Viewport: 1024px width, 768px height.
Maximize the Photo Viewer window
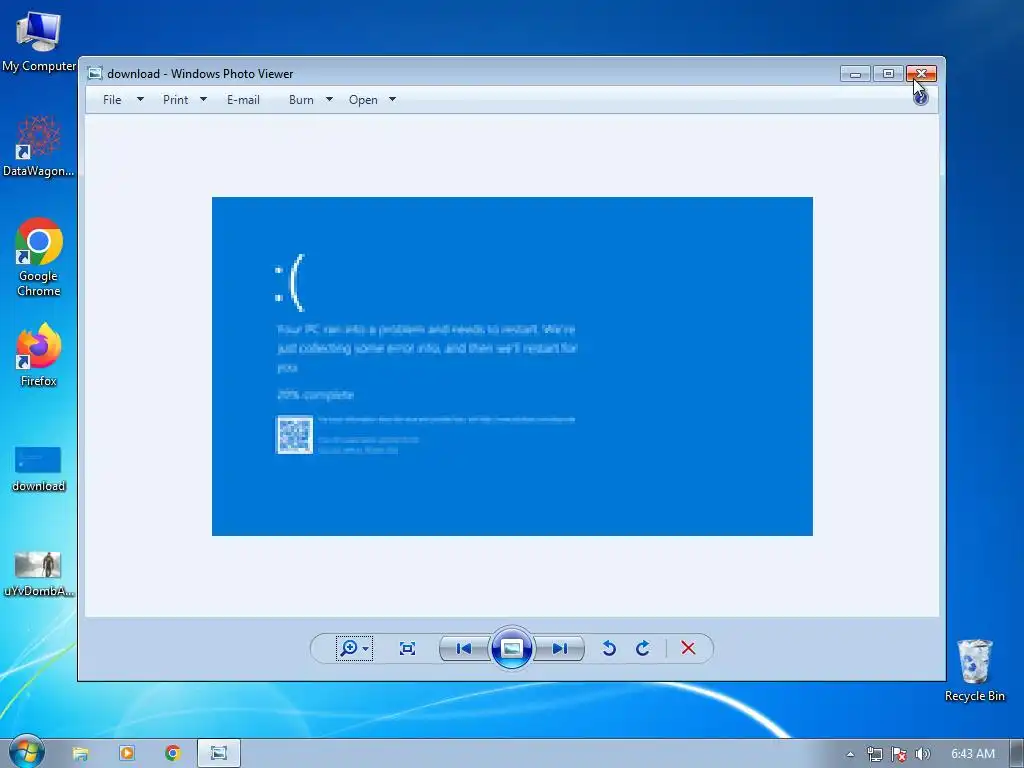(x=888, y=73)
